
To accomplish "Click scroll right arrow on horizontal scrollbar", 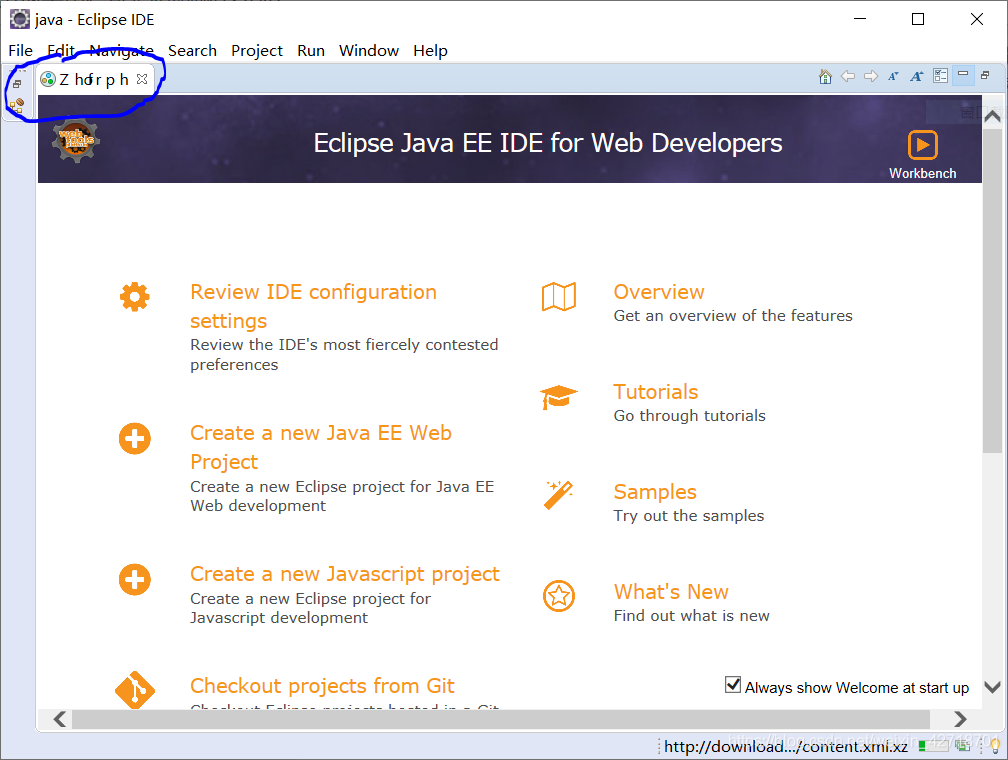I will click(960, 718).
